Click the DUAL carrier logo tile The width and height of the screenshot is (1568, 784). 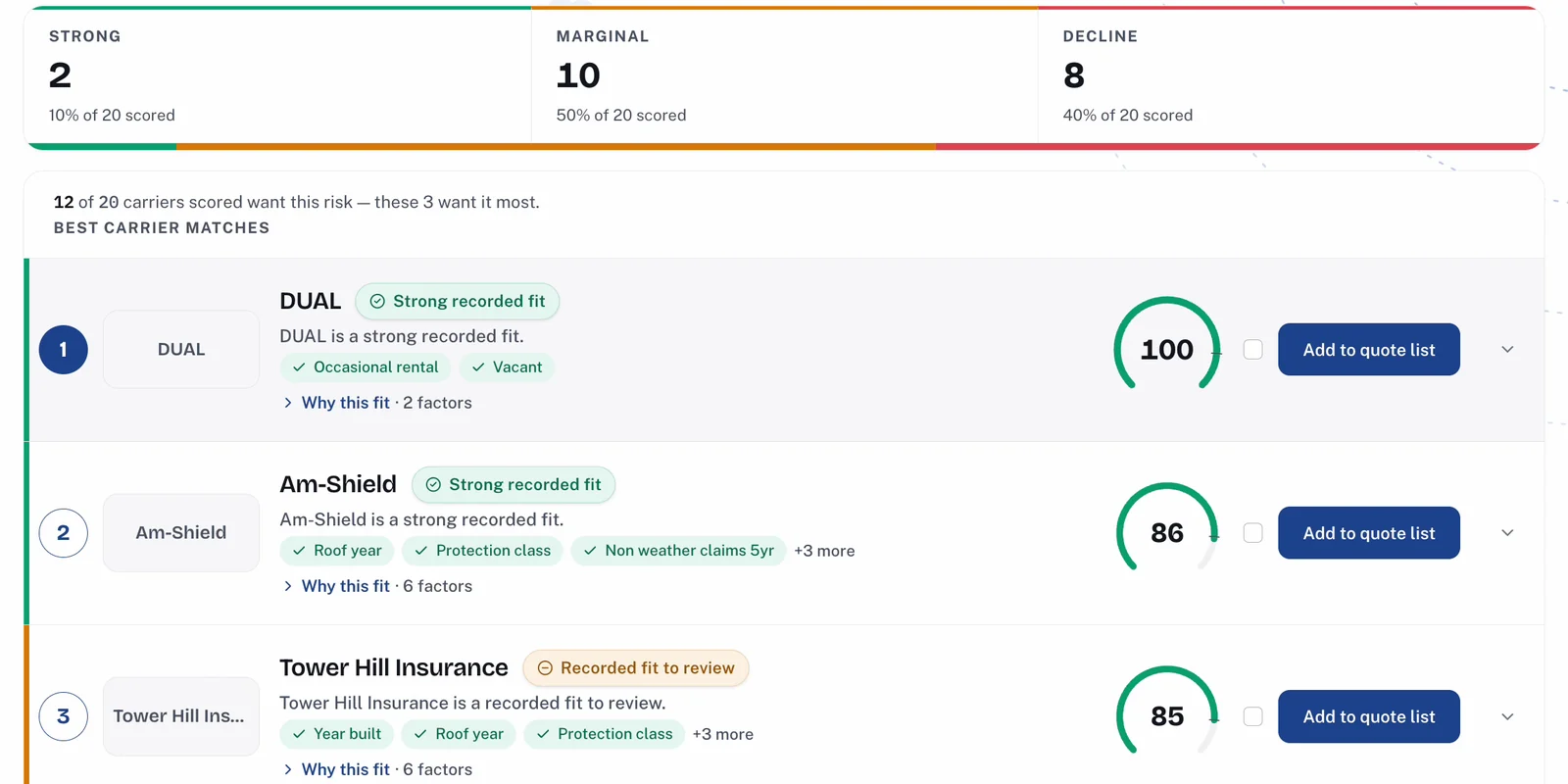click(181, 350)
